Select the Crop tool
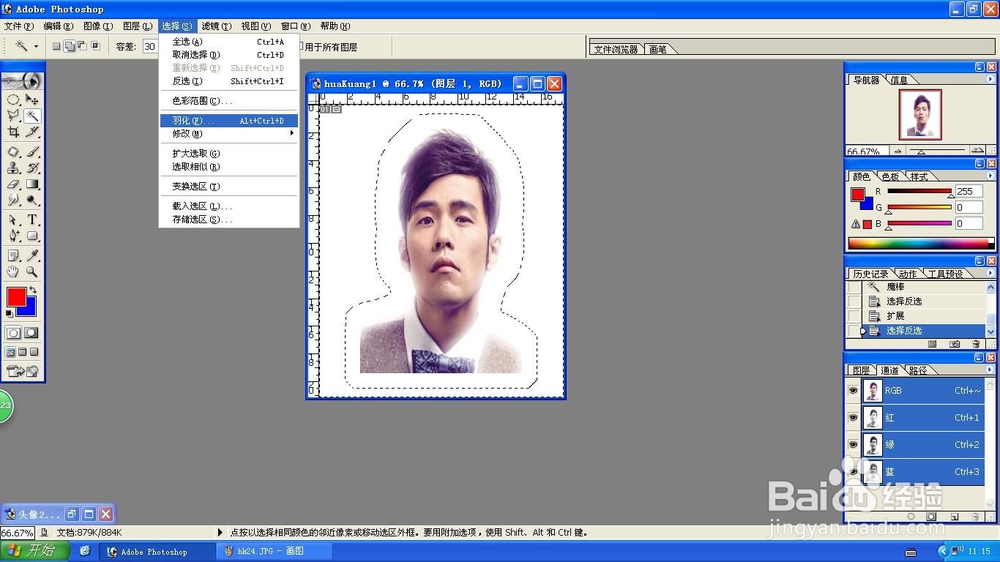 point(13,131)
